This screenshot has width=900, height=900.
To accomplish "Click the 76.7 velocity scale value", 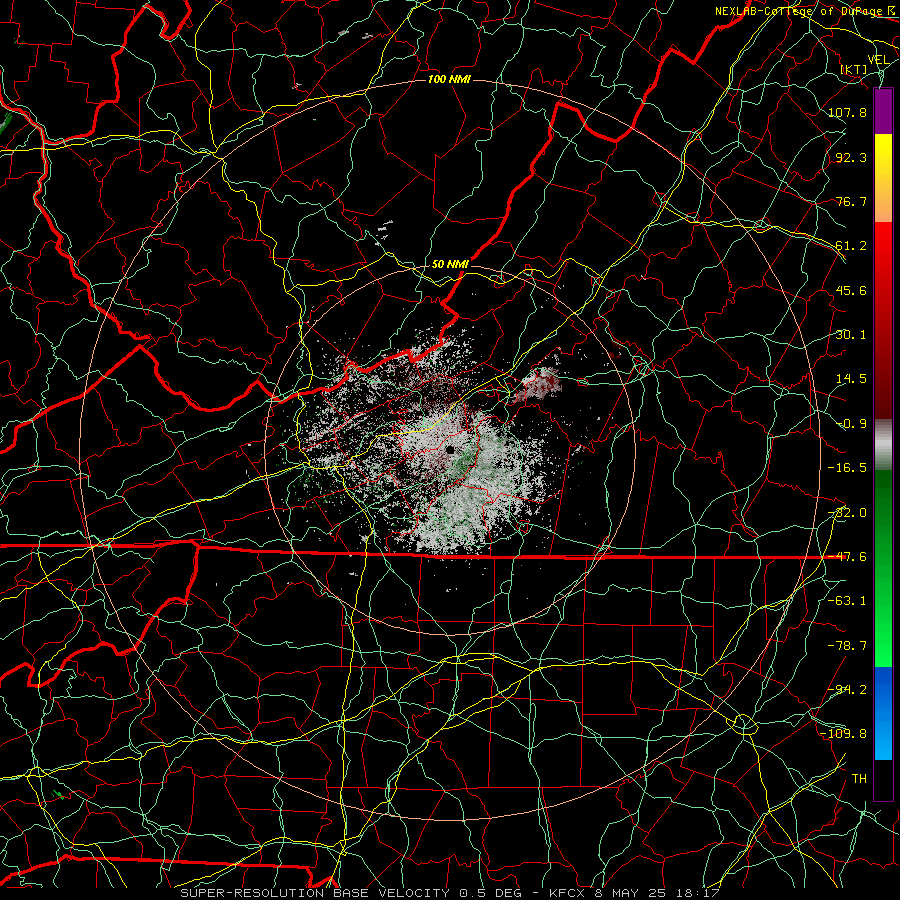I will pos(851,201).
